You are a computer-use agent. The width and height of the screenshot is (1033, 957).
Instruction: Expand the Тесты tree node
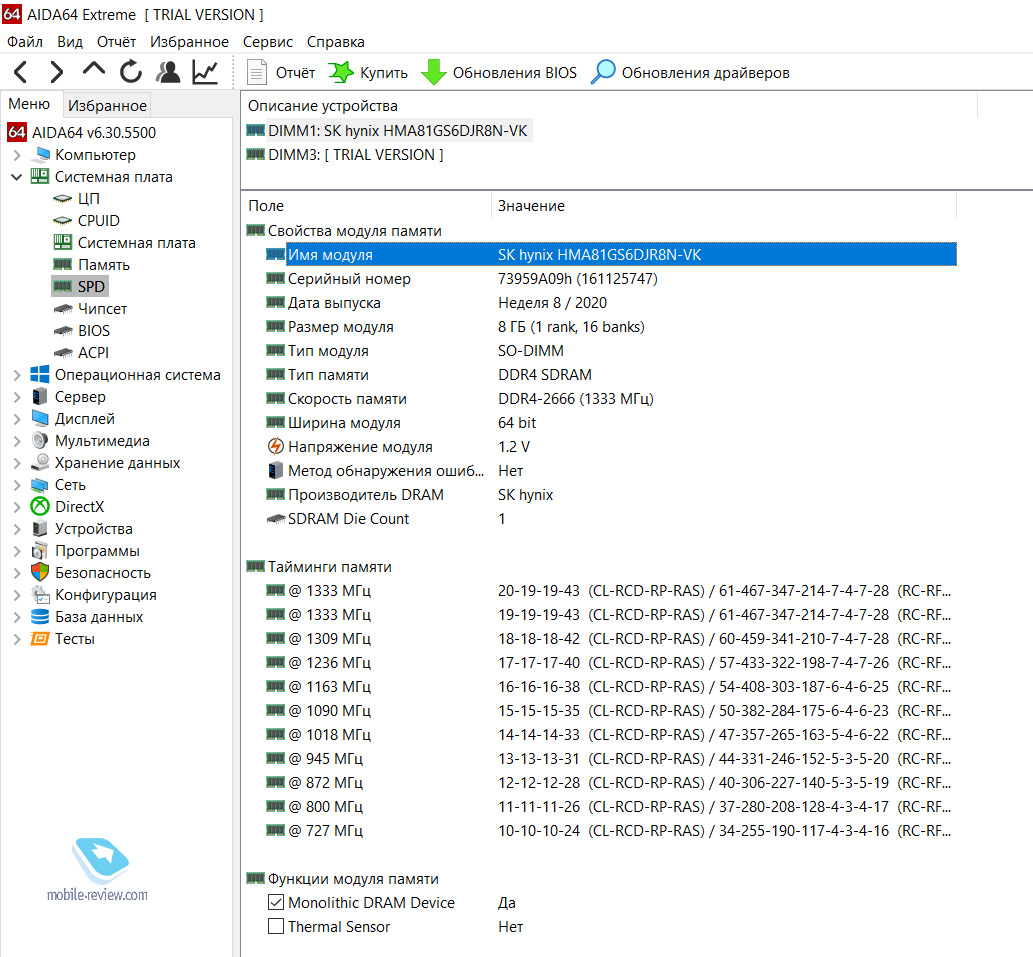click(x=17, y=639)
